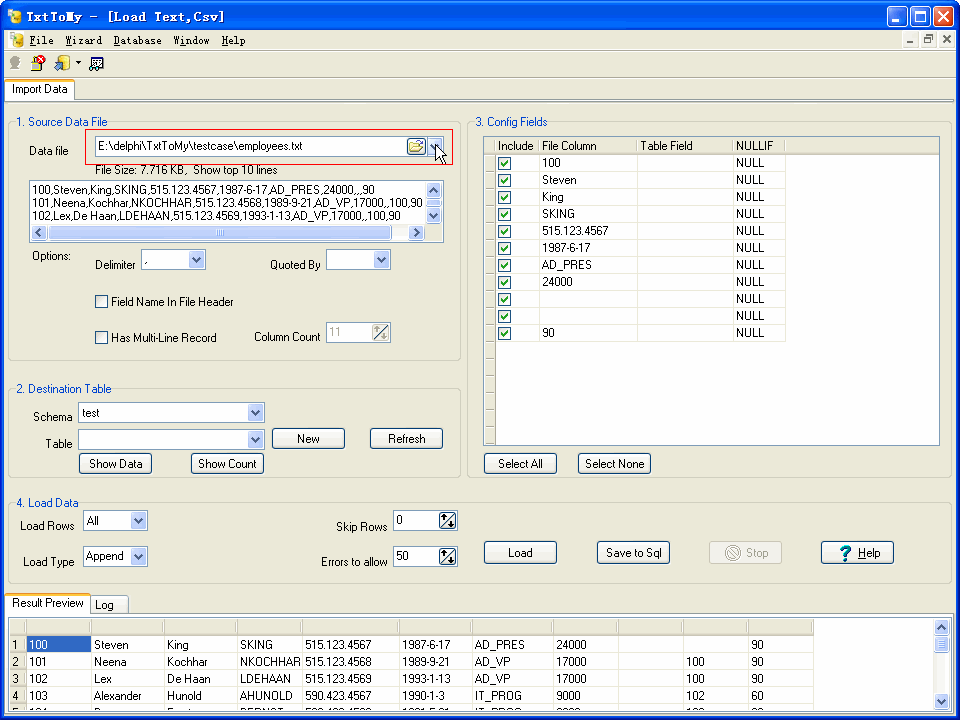Screen dimensions: 960x720
Task: Open the destination Table dropdown
Action: coord(255,440)
